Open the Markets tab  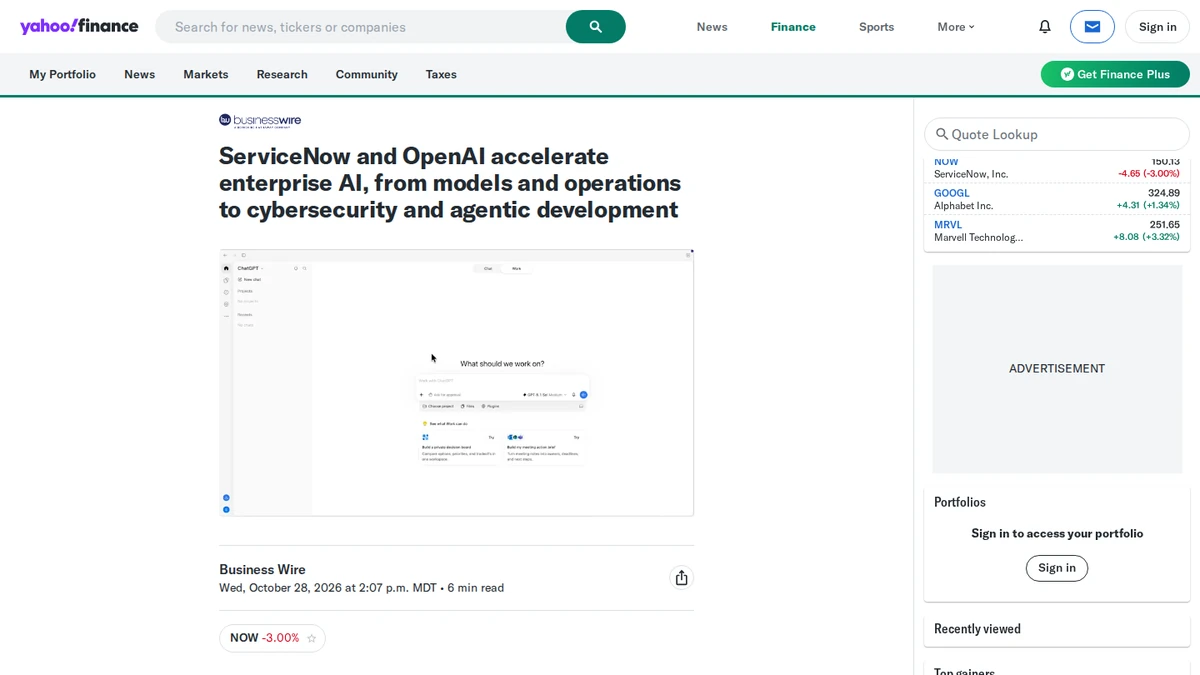pos(206,74)
